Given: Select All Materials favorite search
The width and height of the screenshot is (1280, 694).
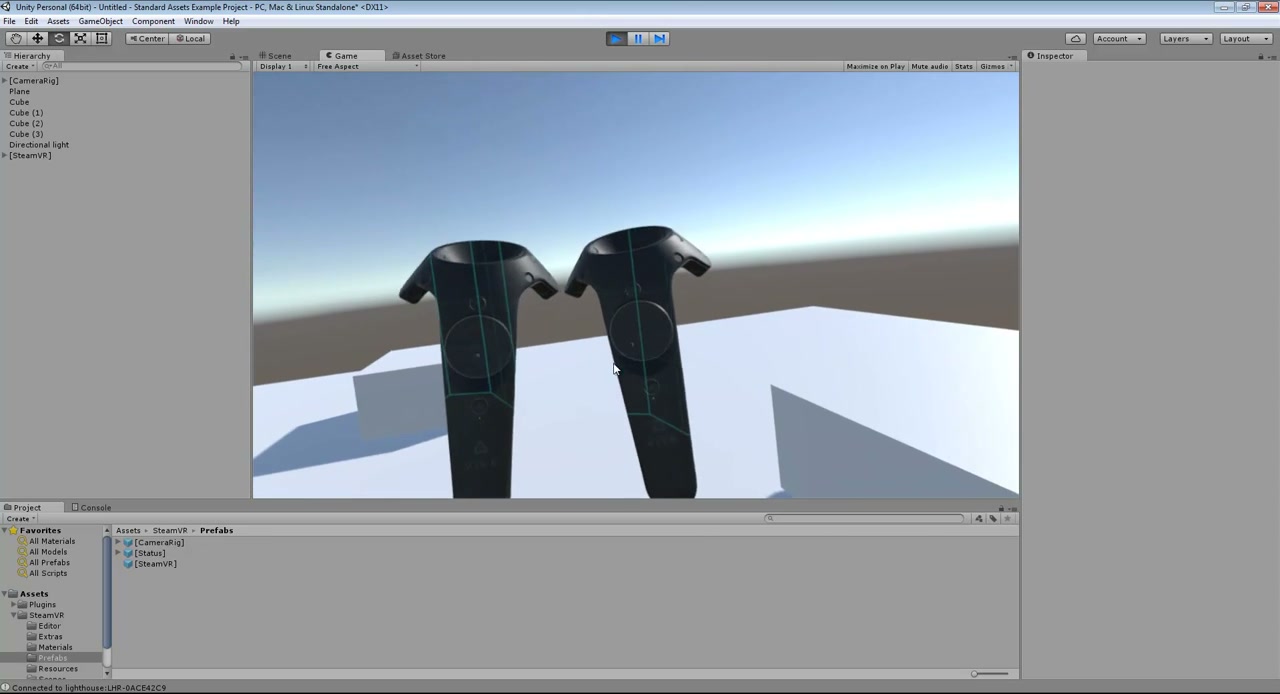Looking at the screenshot, I should tap(51, 541).
